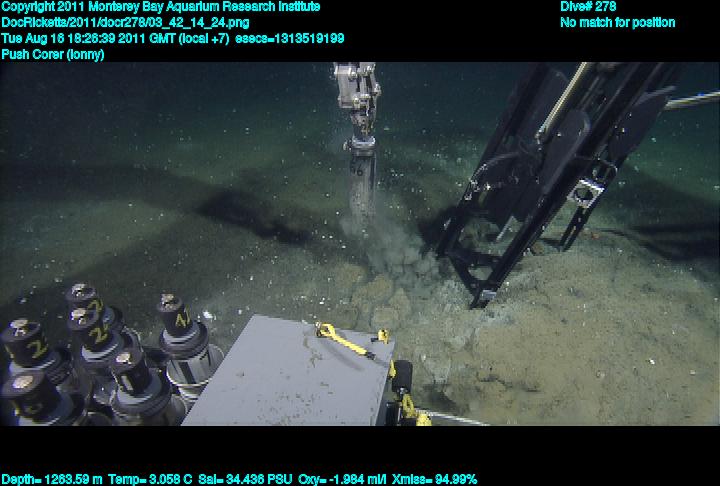
Task: Click the yellow T-handle on gray box
Action: tap(345, 341)
